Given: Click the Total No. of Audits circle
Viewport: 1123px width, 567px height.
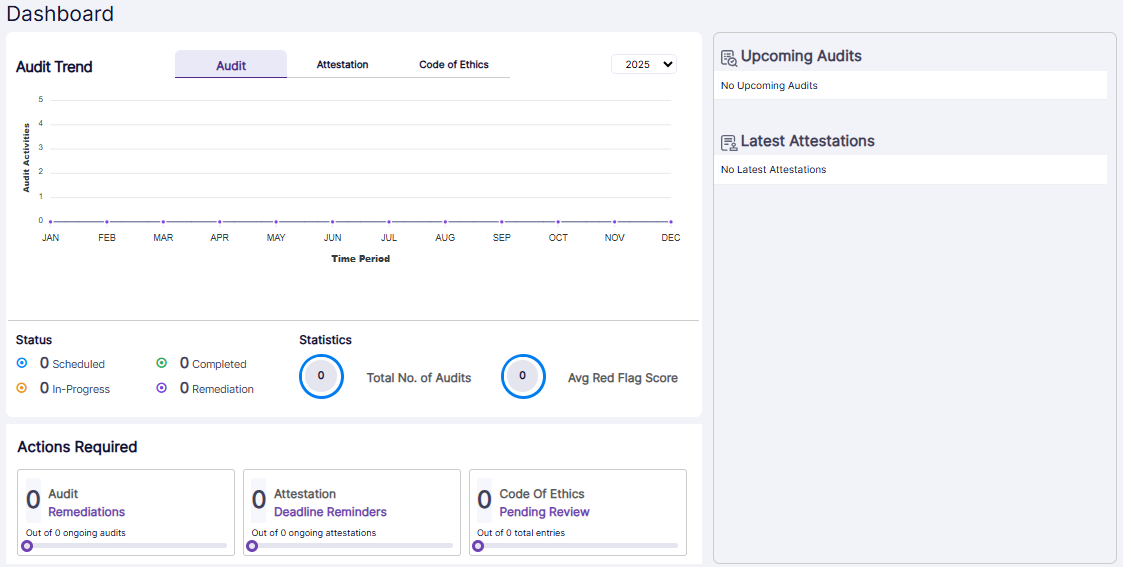Looking at the screenshot, I should pyautogui.click(x=322, y=376).
